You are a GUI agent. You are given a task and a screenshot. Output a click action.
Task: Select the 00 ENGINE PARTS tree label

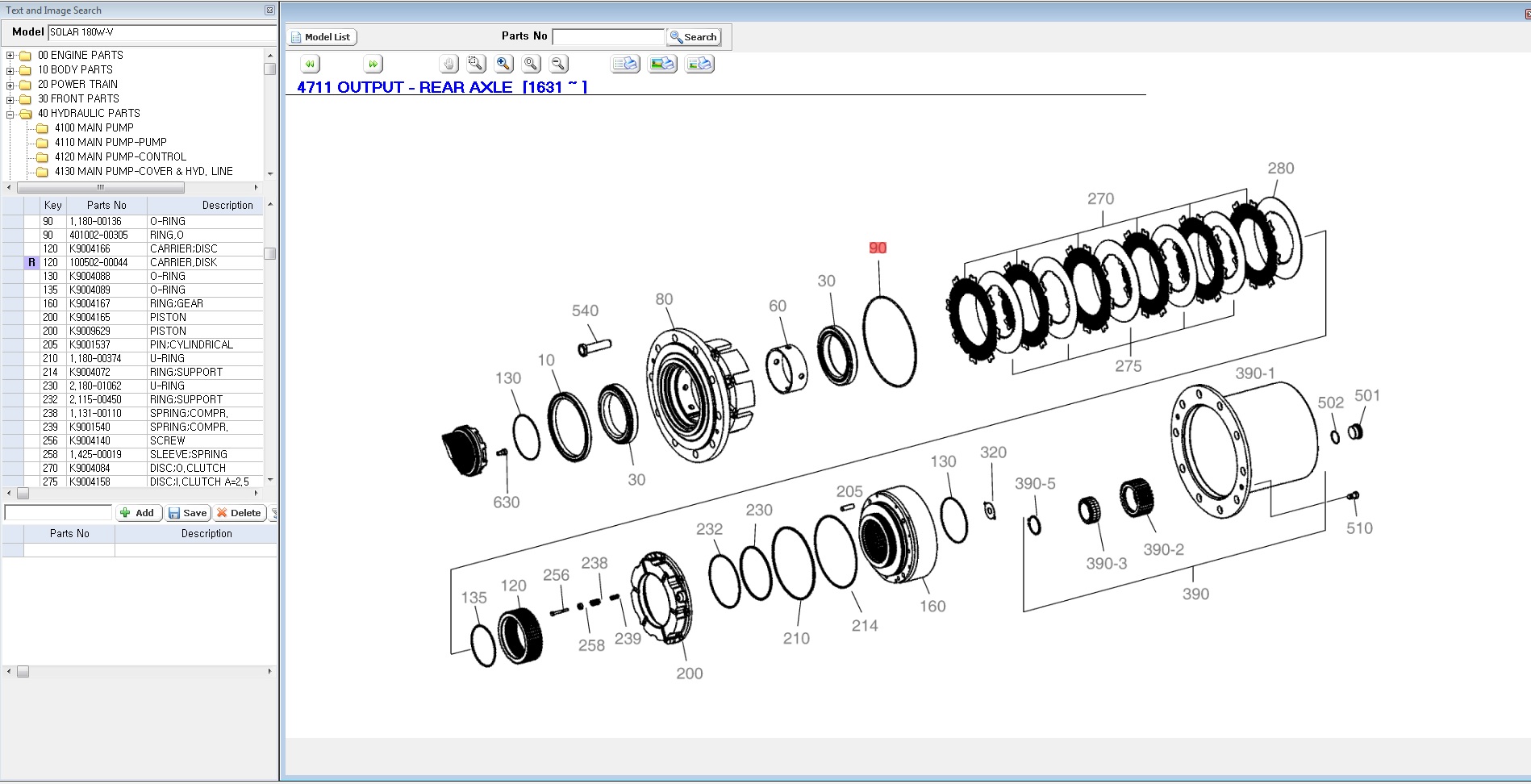tap(81, 56)
